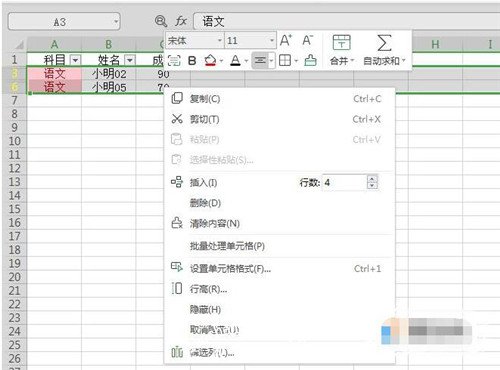Select row 22 header
The width and height of the screenshot is (500, 370).
15,304
